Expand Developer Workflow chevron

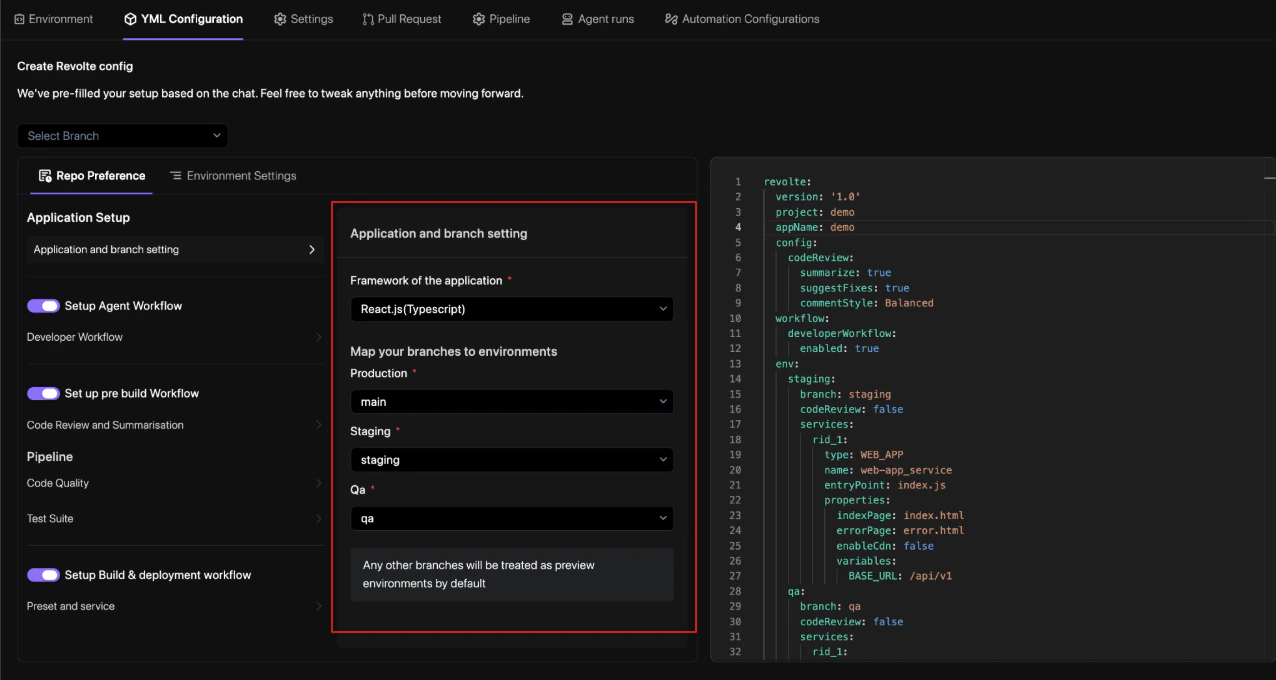pos(318,337)
